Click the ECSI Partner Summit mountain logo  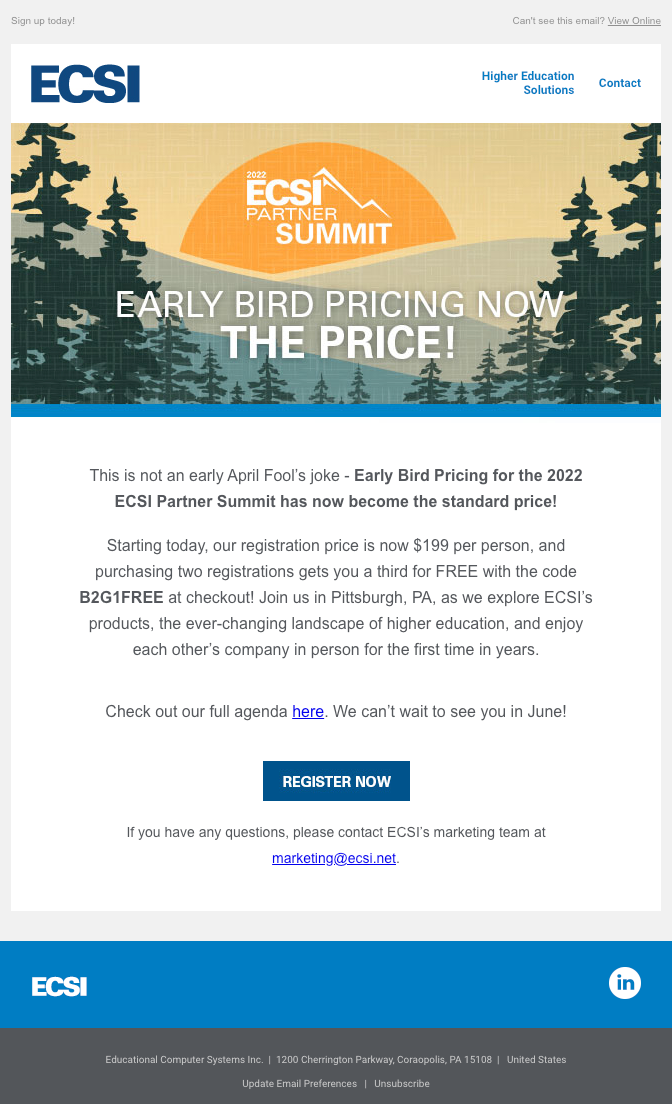click(x=319, y=208)
